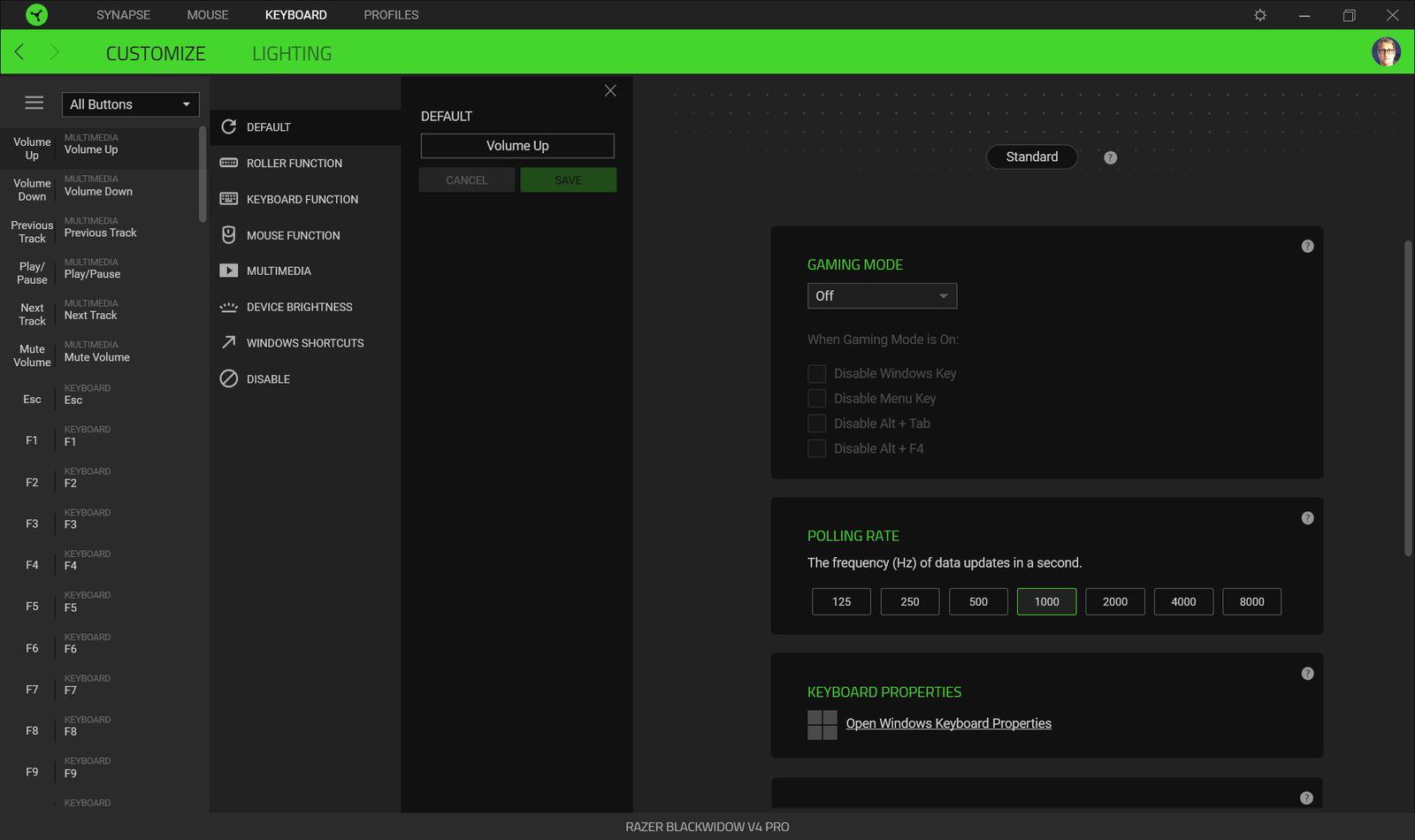Select 250 Hz polling rate
Screen dimensions: 1415x840
tap(910, 601)
